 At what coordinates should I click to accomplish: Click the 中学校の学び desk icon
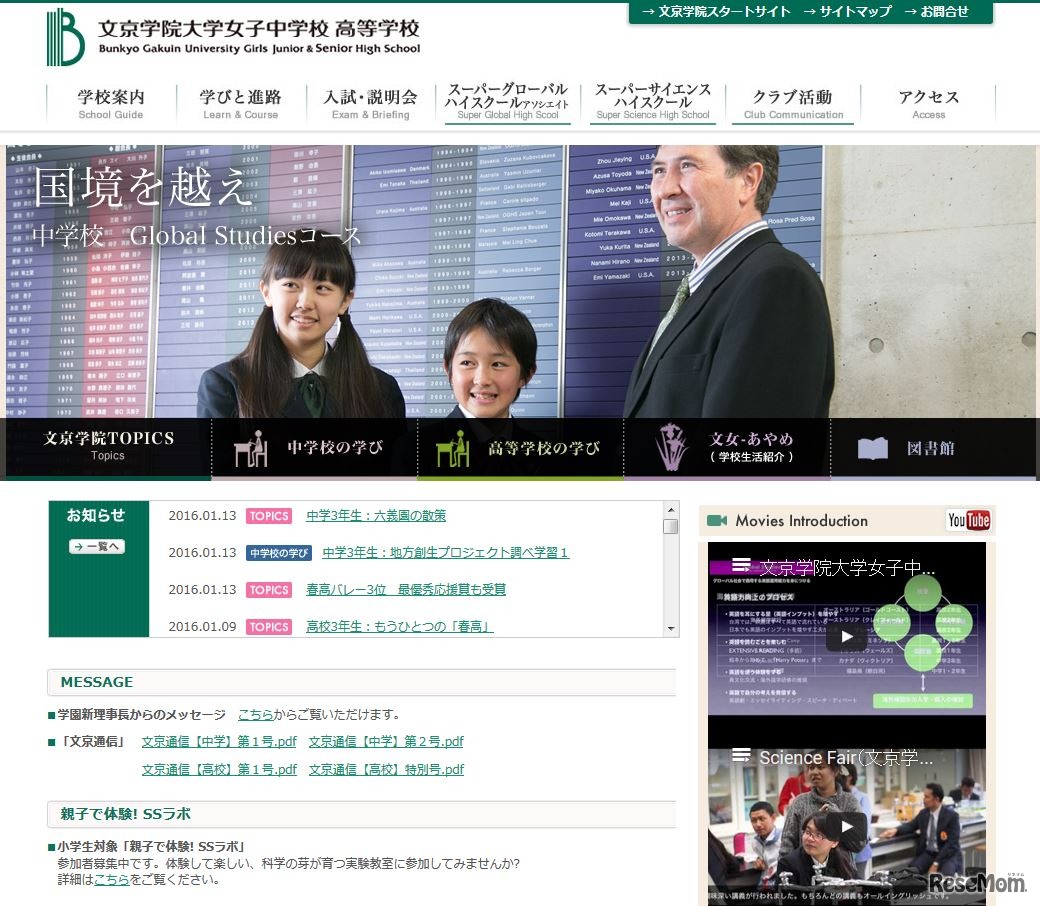[x=250, y=449]
